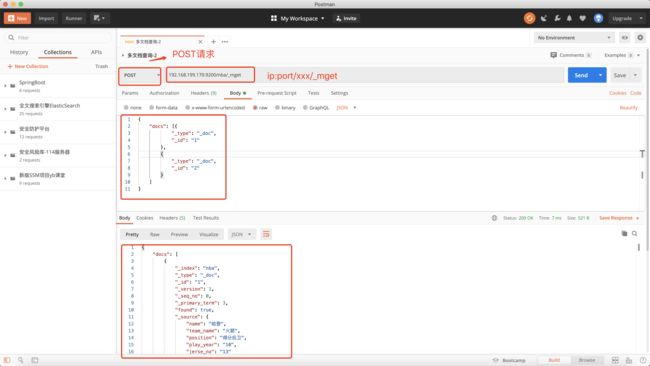Open the Runner button

click(73, 18)
